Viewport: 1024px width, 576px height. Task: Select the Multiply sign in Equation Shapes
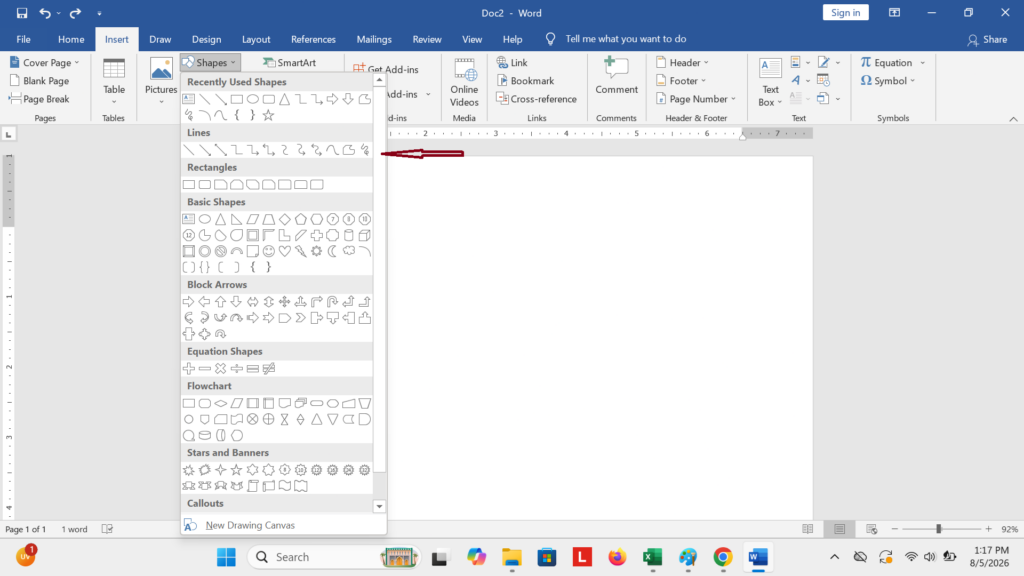[x=221, y=368]
